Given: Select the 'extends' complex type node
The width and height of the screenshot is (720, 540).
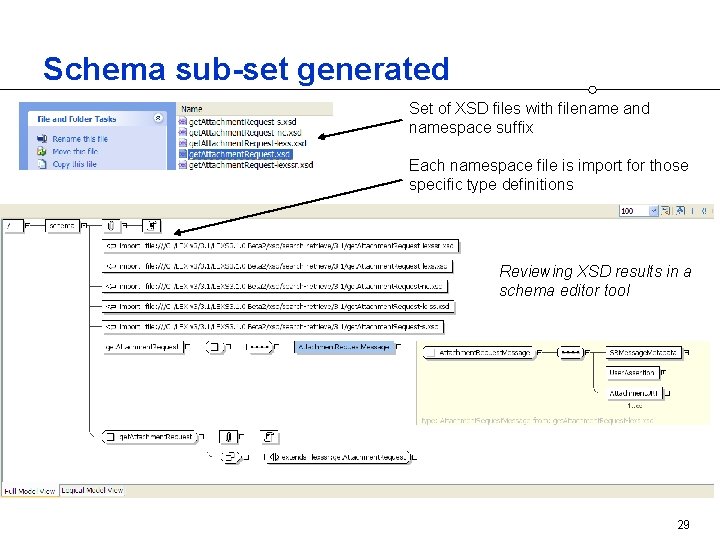Looking at the screenshot, I should 337,457.
